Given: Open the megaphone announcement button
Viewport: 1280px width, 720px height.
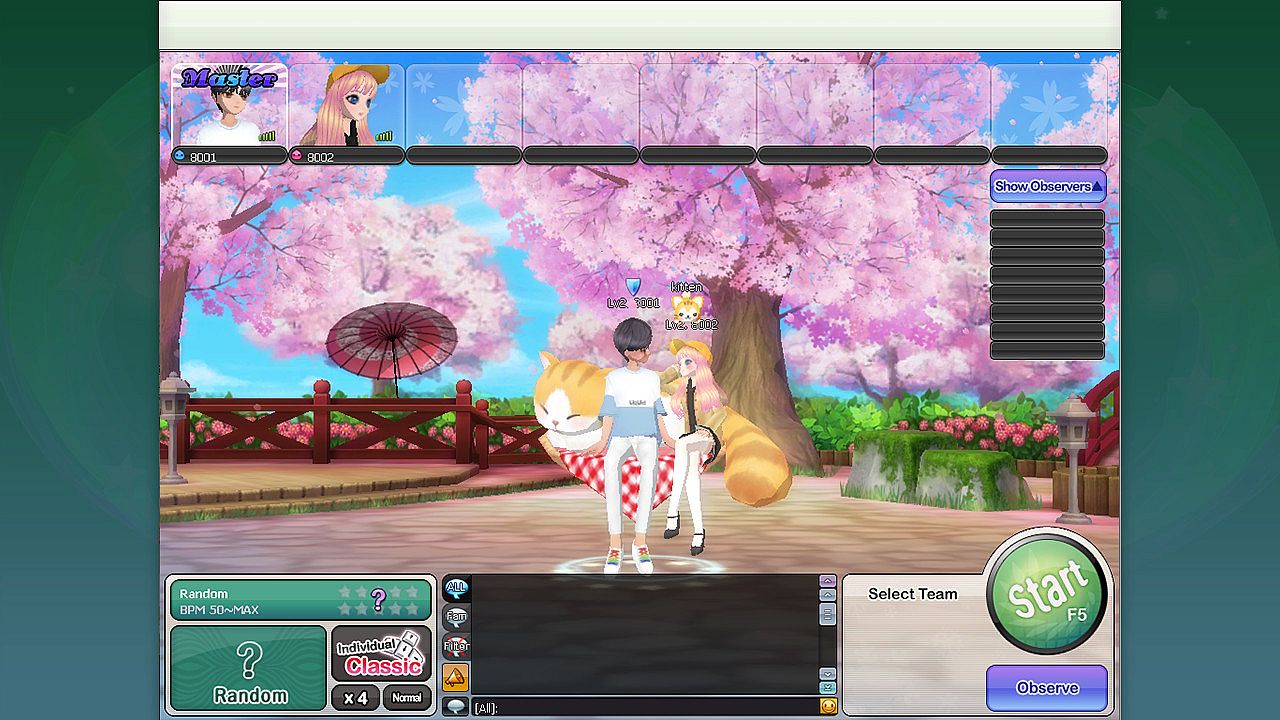Looking at the screenshot, I should click(x=455, y=677).
